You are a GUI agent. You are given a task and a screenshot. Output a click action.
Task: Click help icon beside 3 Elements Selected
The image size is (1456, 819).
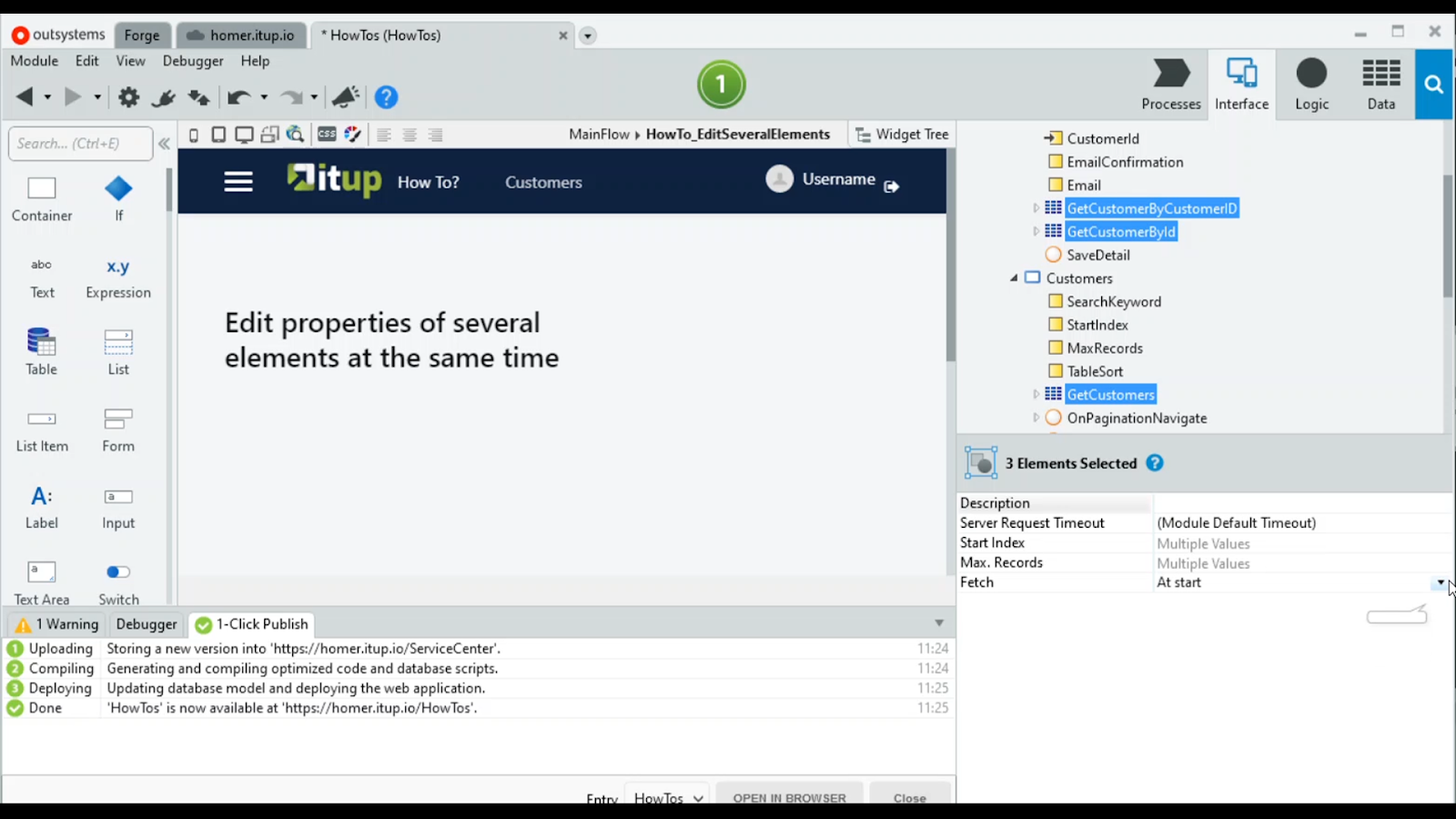[1155, 462]
